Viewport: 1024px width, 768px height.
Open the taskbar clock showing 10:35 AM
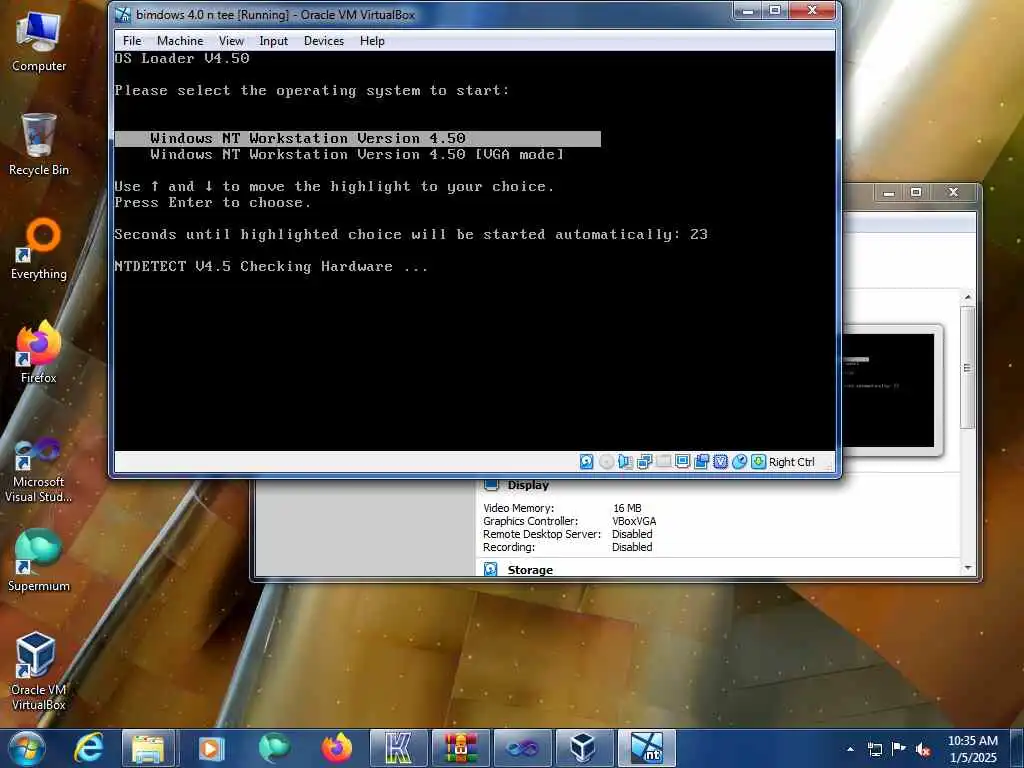pyautogui.click(x=973, y=749)
